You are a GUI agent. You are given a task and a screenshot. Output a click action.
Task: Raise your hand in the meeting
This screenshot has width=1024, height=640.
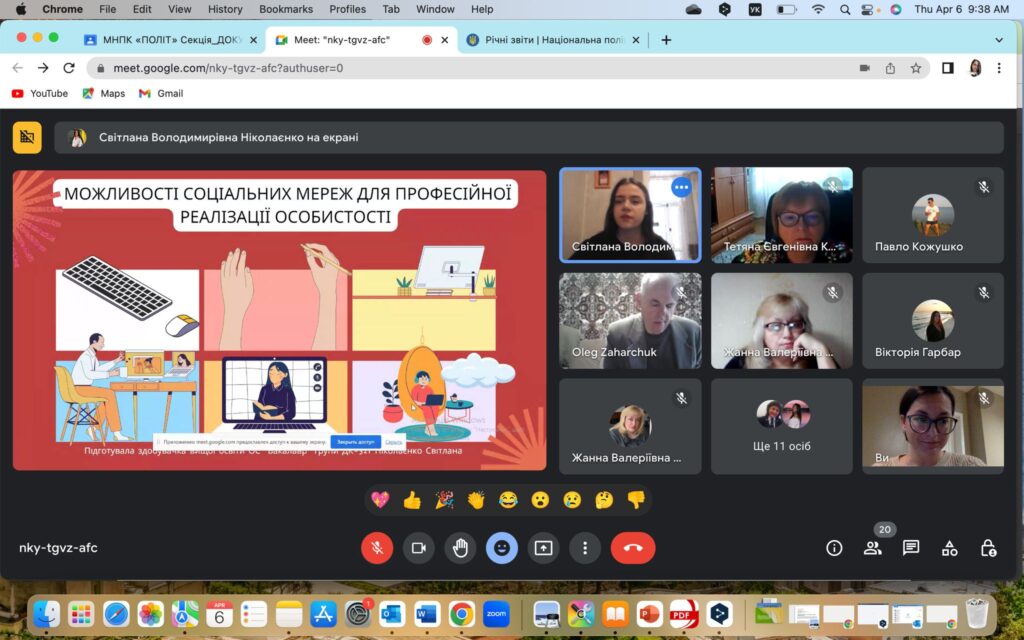460,548
